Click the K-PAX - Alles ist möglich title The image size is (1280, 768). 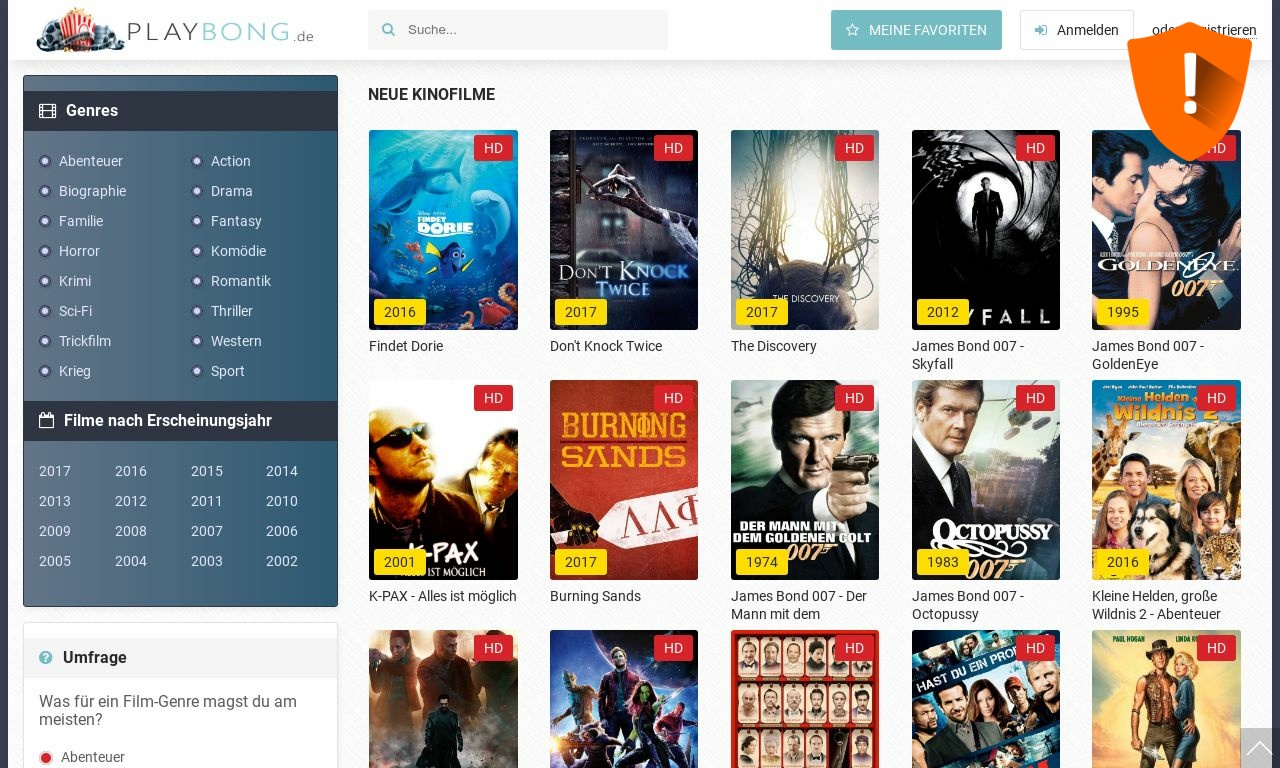tap(443, 596)
